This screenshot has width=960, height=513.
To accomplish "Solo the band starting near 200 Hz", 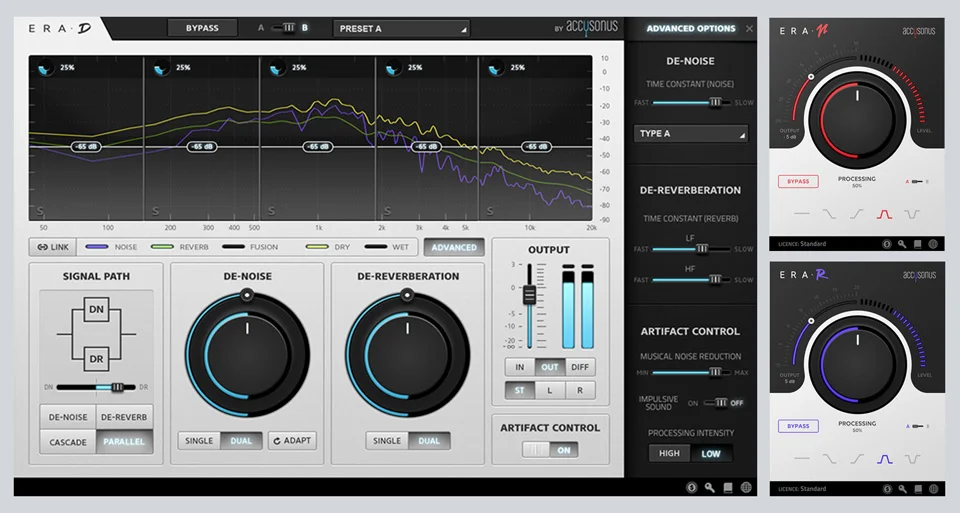I will tap(156, 211).
